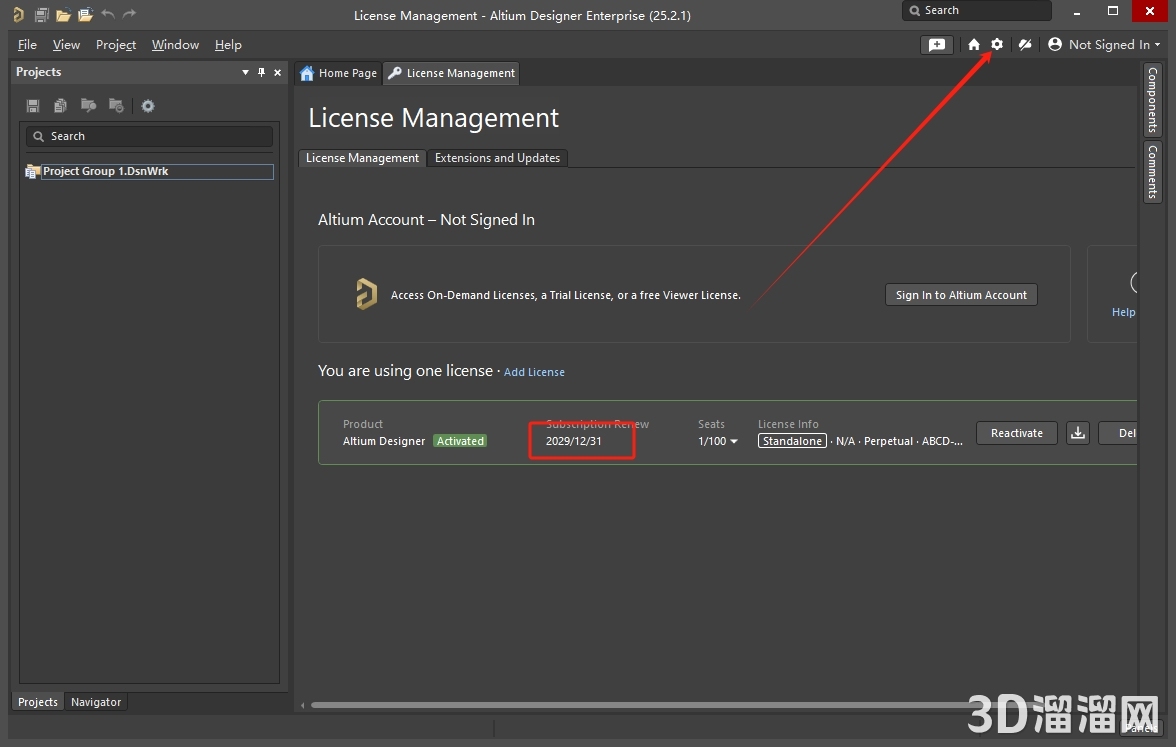This screenshot has width=1176, height=747.
Task: Click the Add License link
Action: pos(534,372)
